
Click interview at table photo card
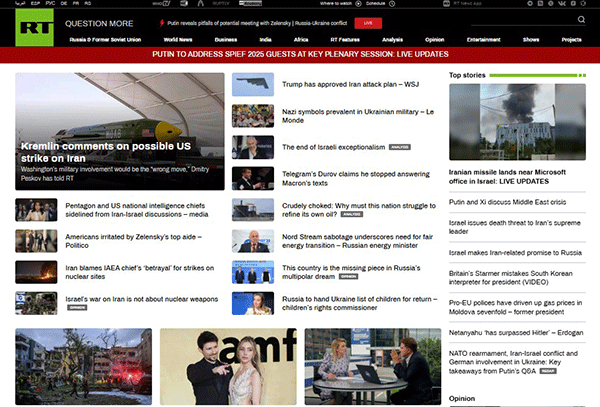point(373,366)
